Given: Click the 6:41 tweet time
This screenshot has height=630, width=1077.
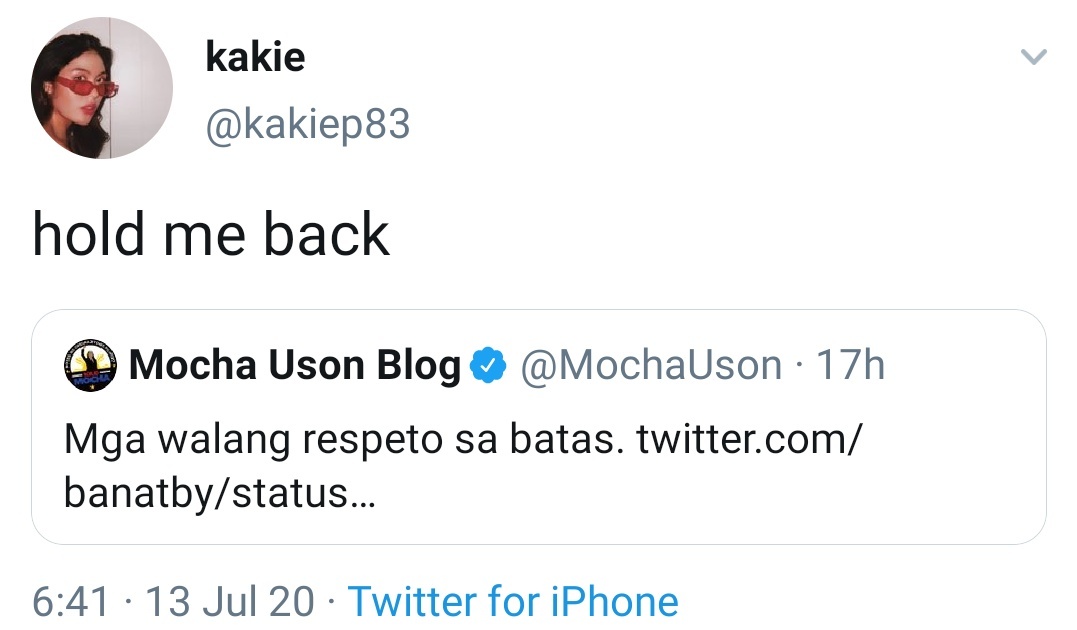Looking at the screenshot, I should 70,602.
